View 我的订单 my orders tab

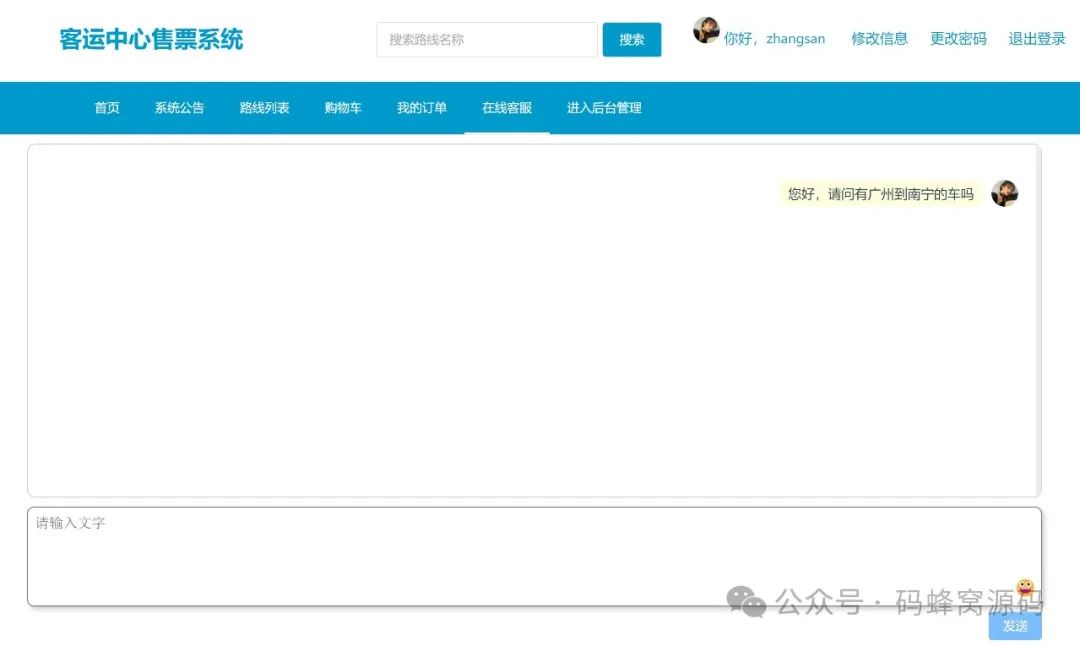tap(421, 107)
